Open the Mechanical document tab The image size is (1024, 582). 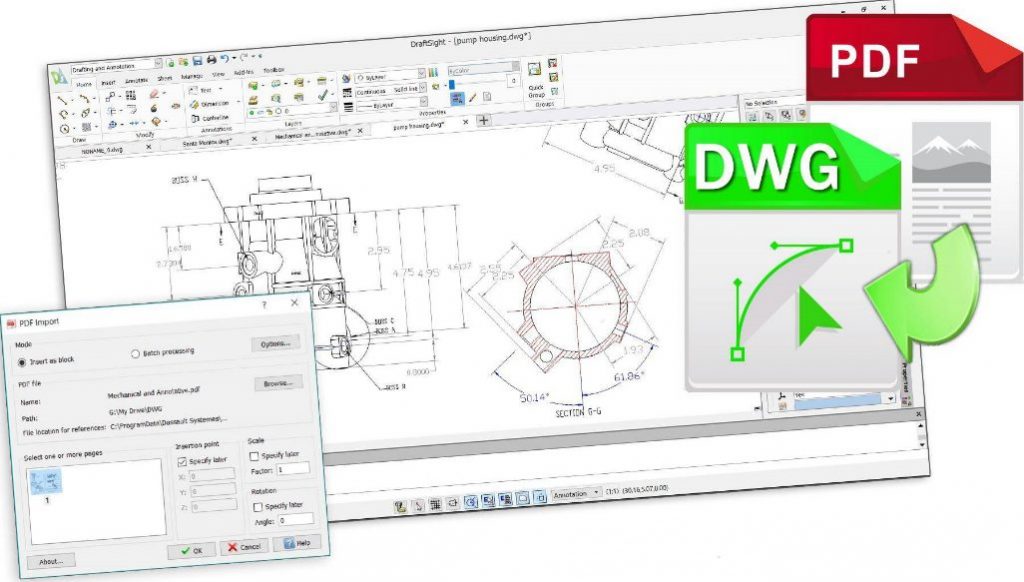coord(312,134)
